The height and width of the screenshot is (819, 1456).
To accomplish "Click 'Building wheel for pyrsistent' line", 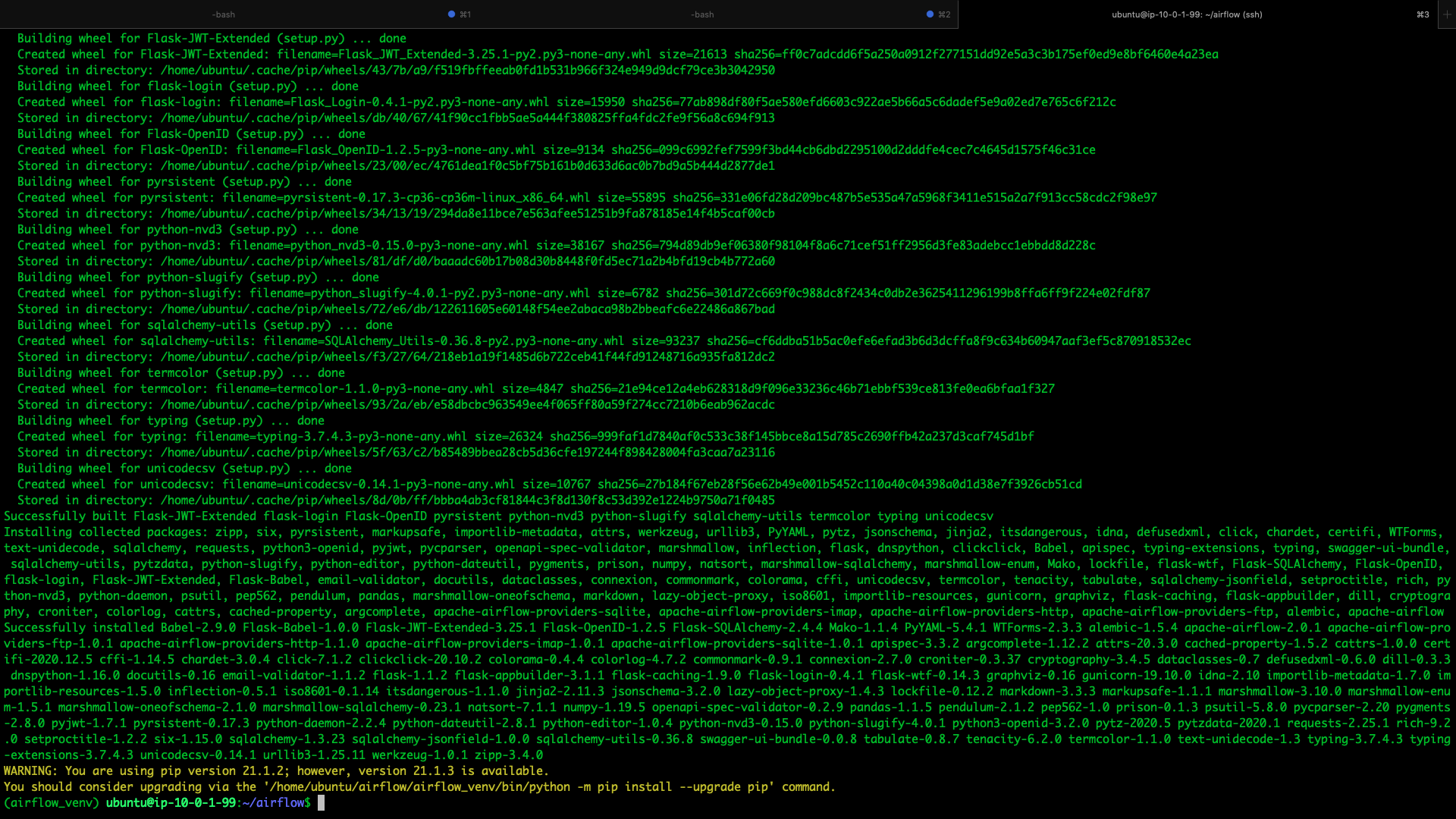I will point(184,181).
